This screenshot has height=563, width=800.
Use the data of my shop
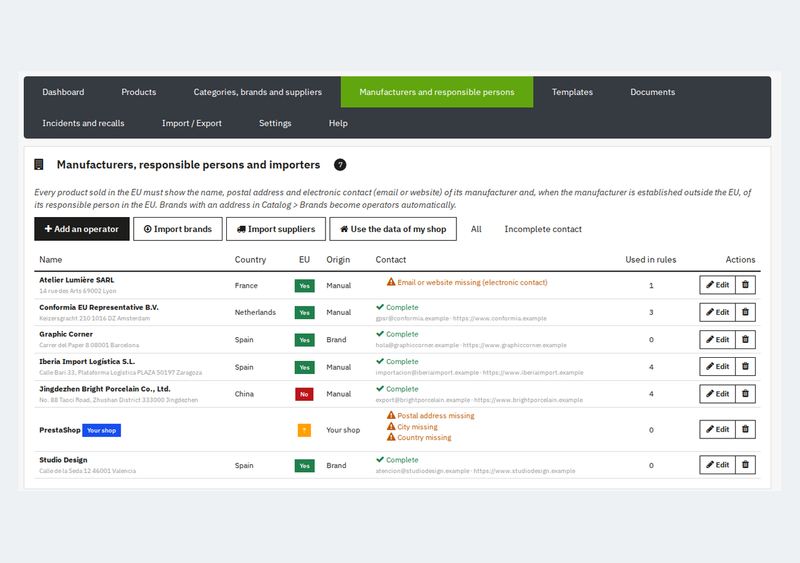[393, 229]
